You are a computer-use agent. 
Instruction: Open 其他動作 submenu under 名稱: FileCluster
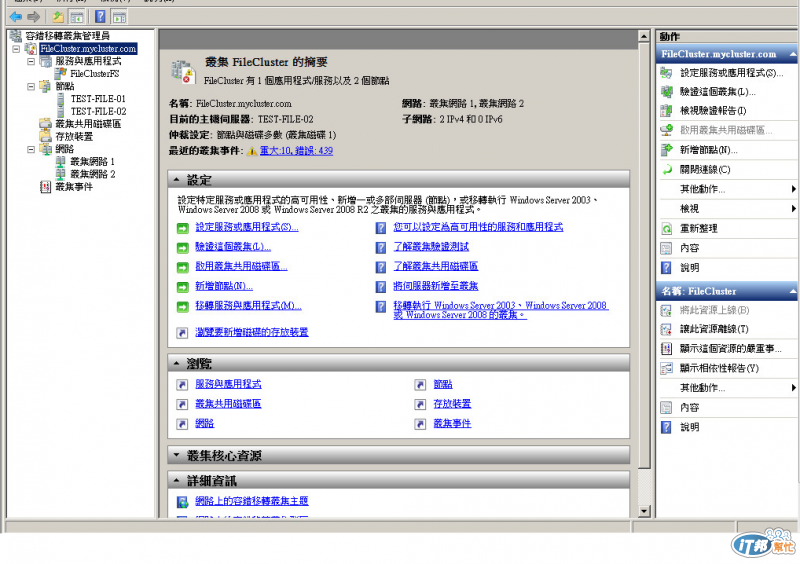(x=727, y=388)
